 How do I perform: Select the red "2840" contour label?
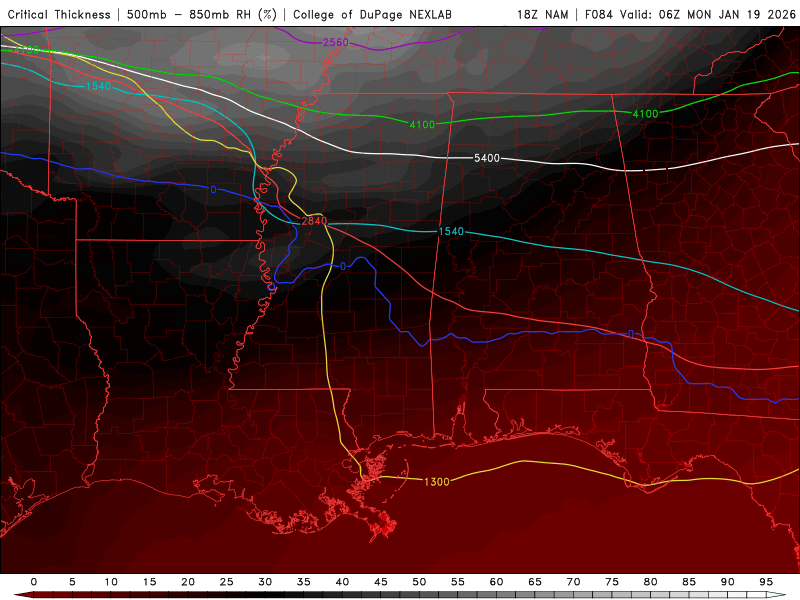pos(314,221)
